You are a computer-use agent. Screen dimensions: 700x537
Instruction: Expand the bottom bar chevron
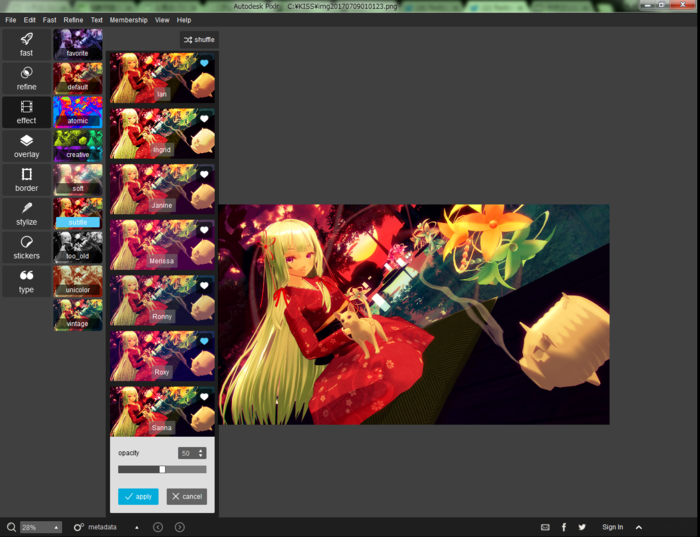pyautogui.click(x=639, y=527)
